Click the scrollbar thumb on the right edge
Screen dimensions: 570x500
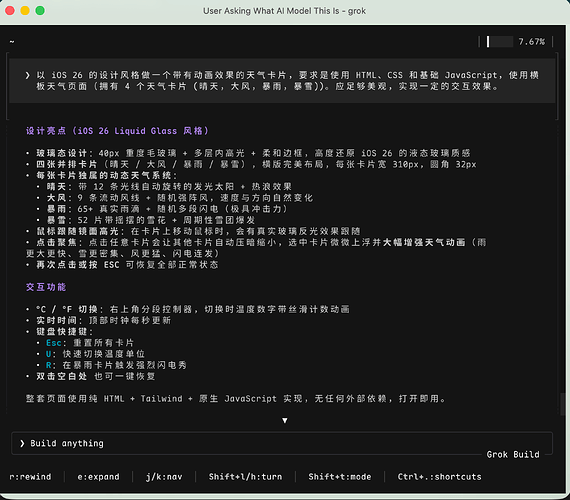[x=562, y=404]
